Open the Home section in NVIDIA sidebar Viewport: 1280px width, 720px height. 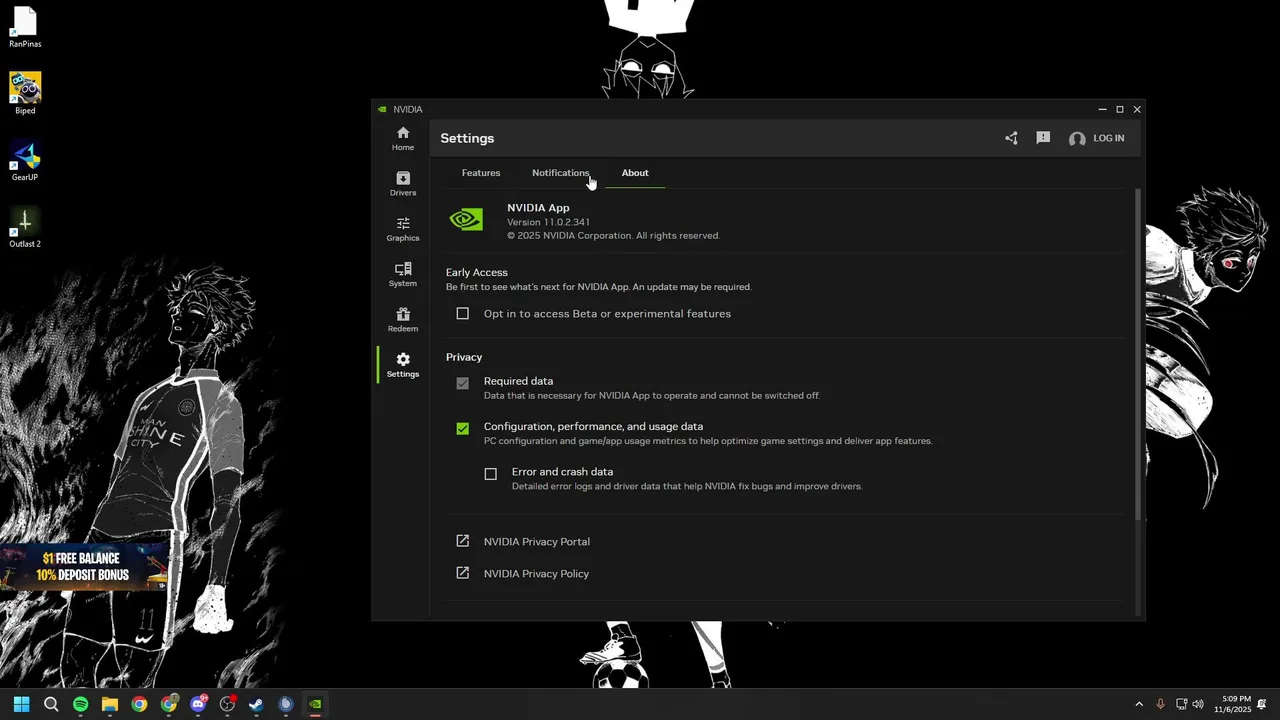pos(403,139)
